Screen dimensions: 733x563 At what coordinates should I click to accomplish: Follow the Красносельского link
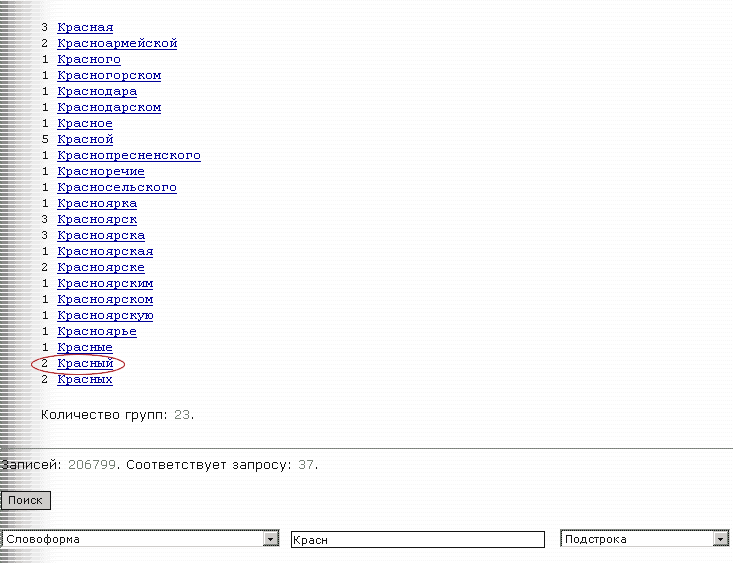coord(117,188)
